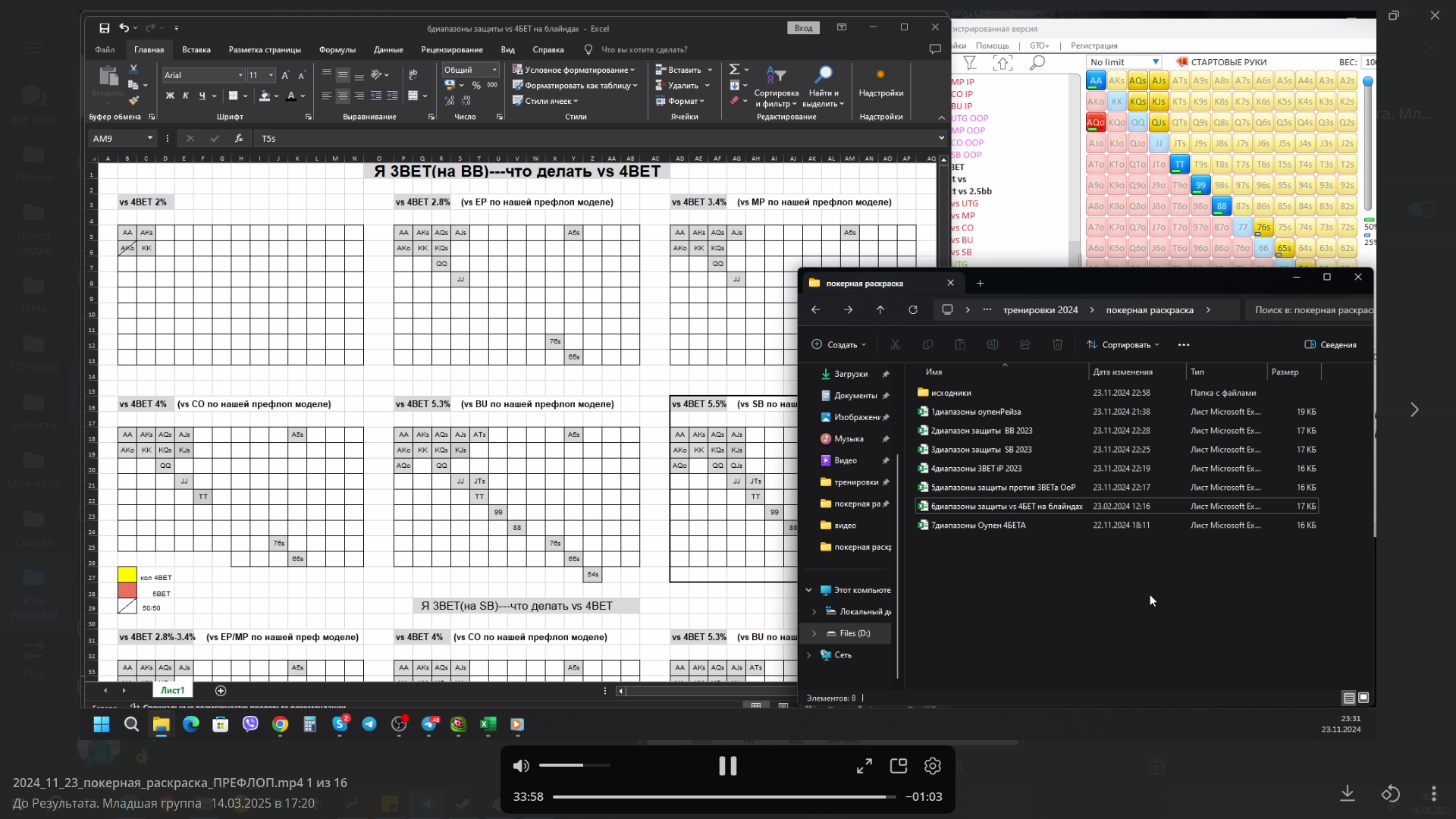Mute the video player volume icon

click(521, 766)
